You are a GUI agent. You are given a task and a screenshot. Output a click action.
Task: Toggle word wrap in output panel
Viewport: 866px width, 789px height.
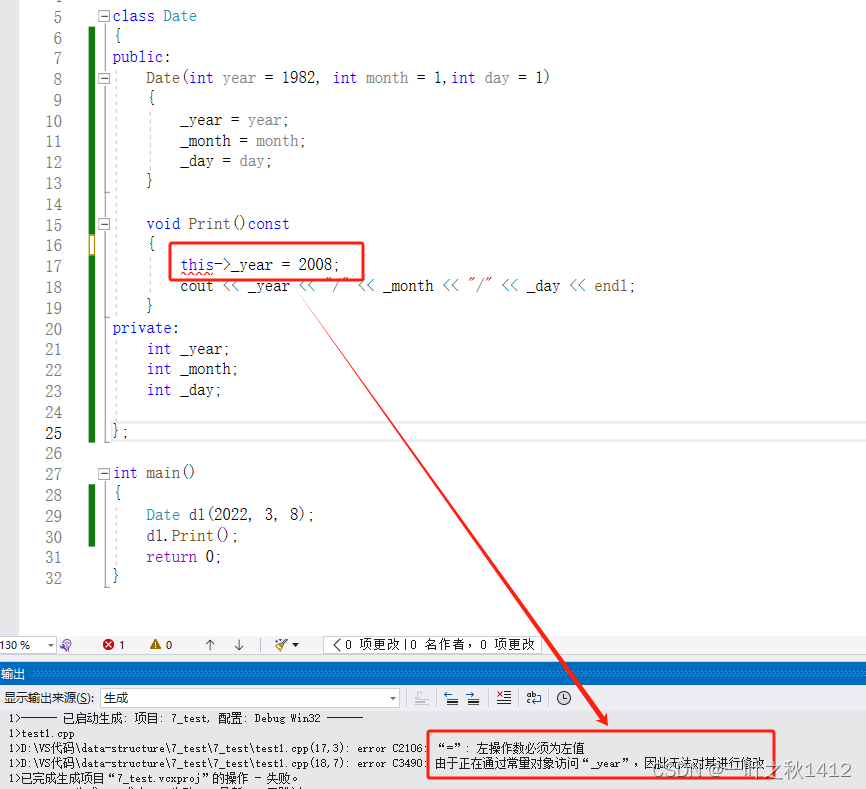(x=534, y=698)
